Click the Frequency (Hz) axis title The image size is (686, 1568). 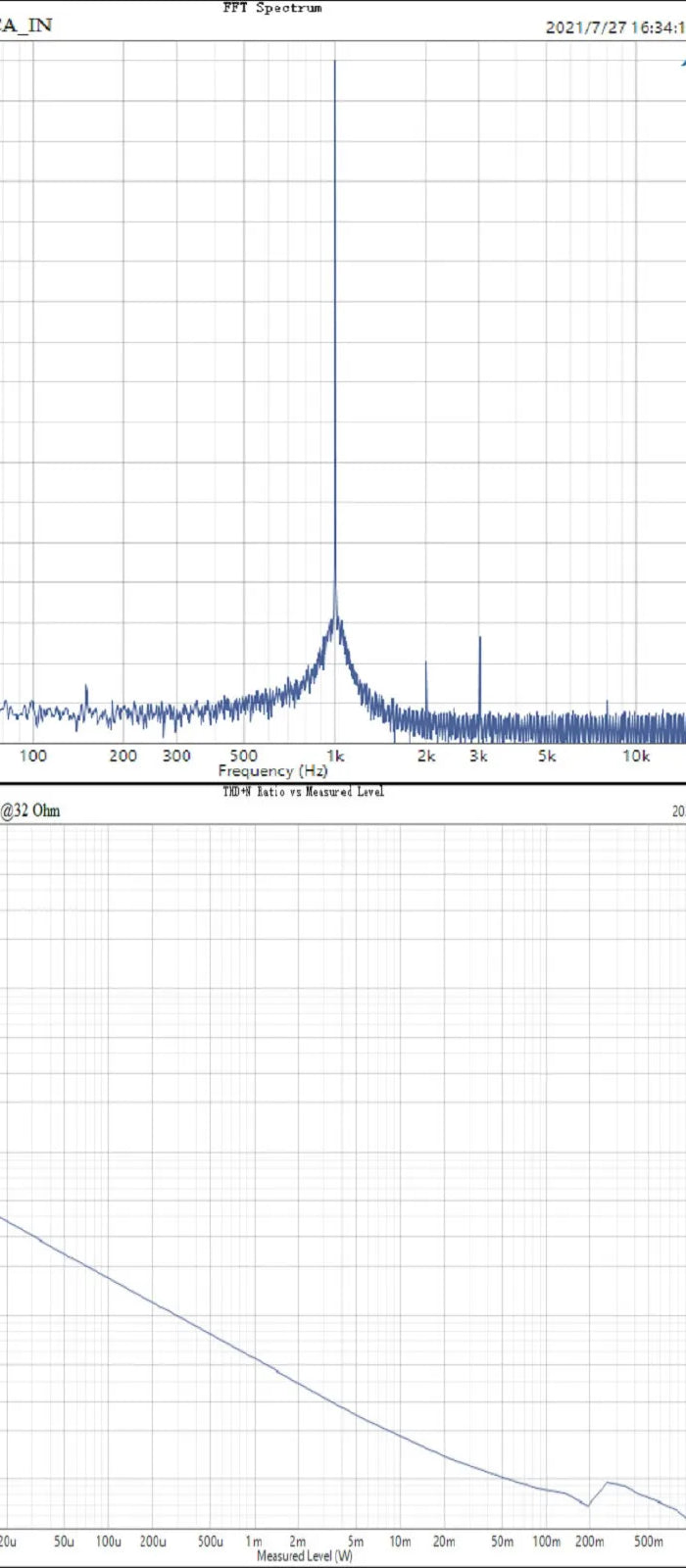pos(272,770)
